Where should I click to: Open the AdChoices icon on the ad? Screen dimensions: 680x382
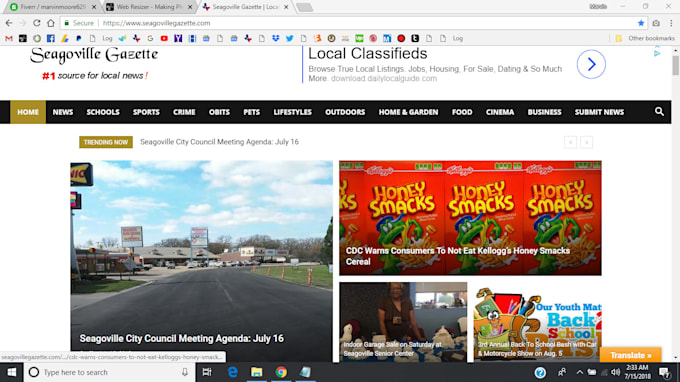coord(657,53)
